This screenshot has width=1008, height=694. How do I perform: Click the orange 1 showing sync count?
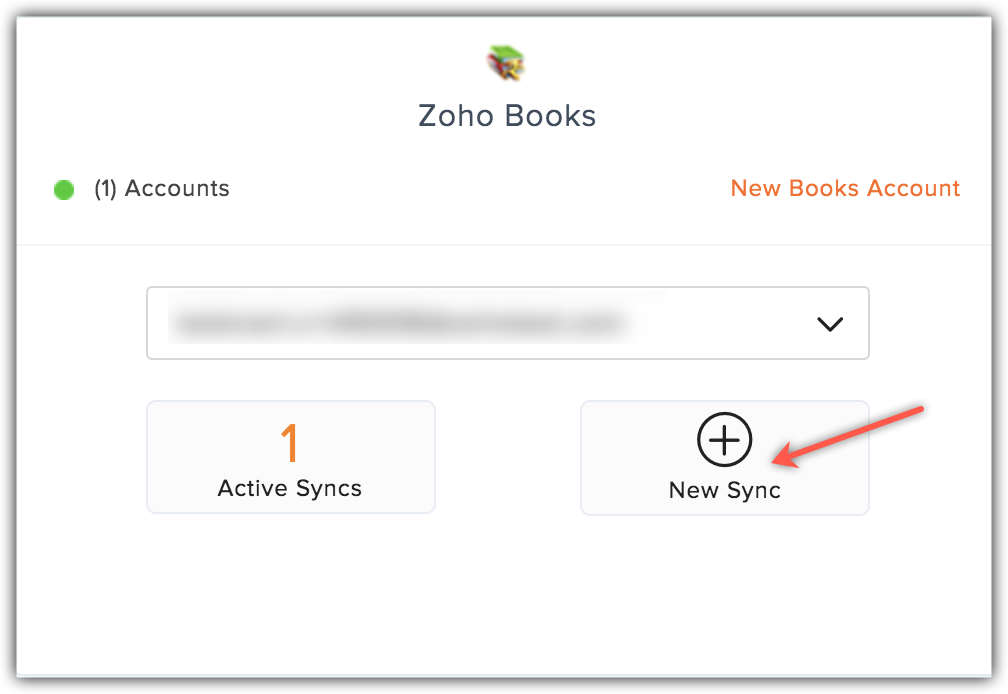click(x=290, y=442)
